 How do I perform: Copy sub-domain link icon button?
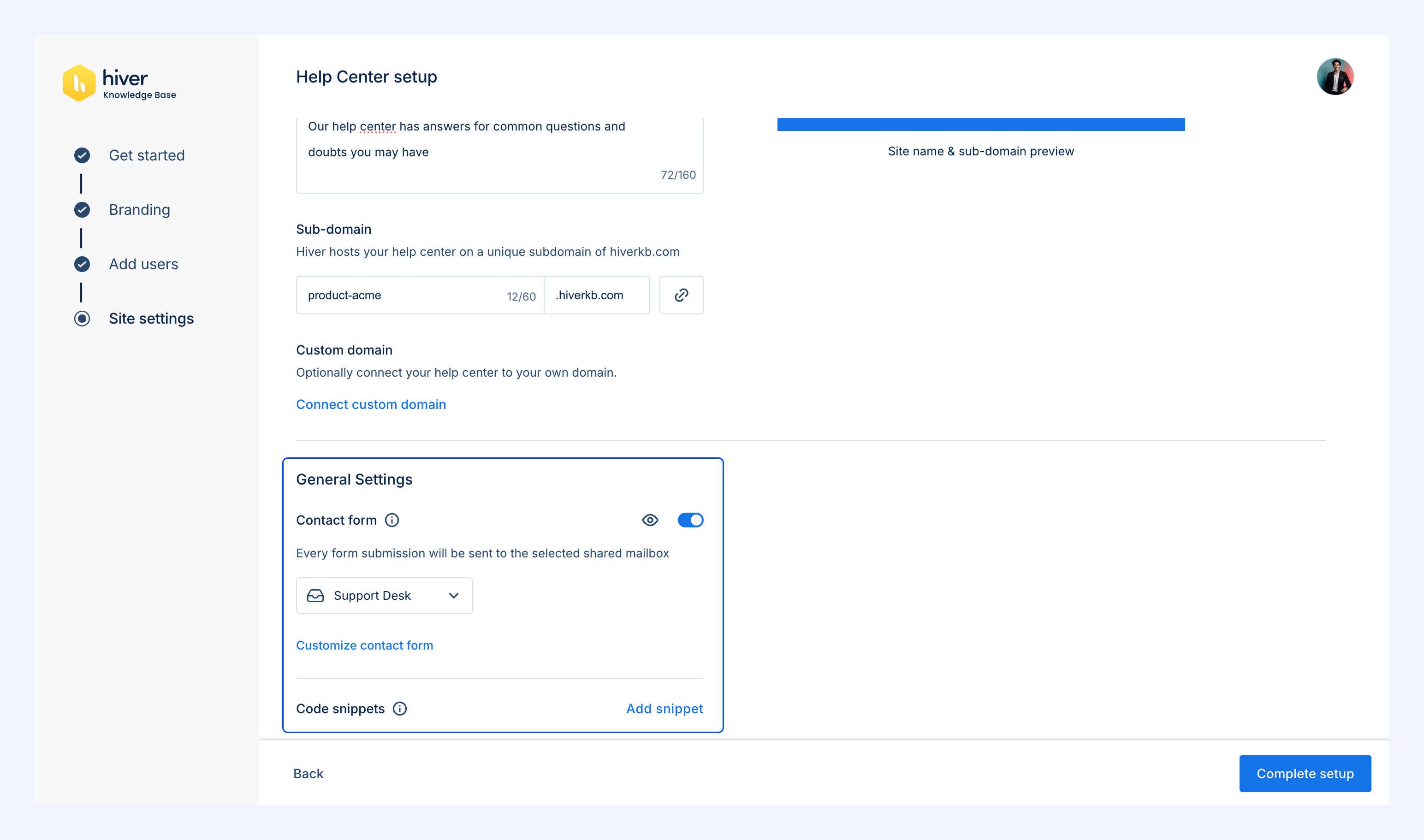(x=681, y=295)
